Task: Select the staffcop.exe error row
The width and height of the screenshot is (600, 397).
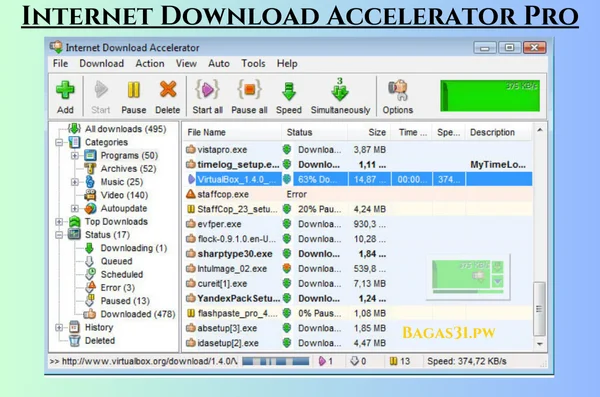Action: pyautogui.click(x=358, y=194)
